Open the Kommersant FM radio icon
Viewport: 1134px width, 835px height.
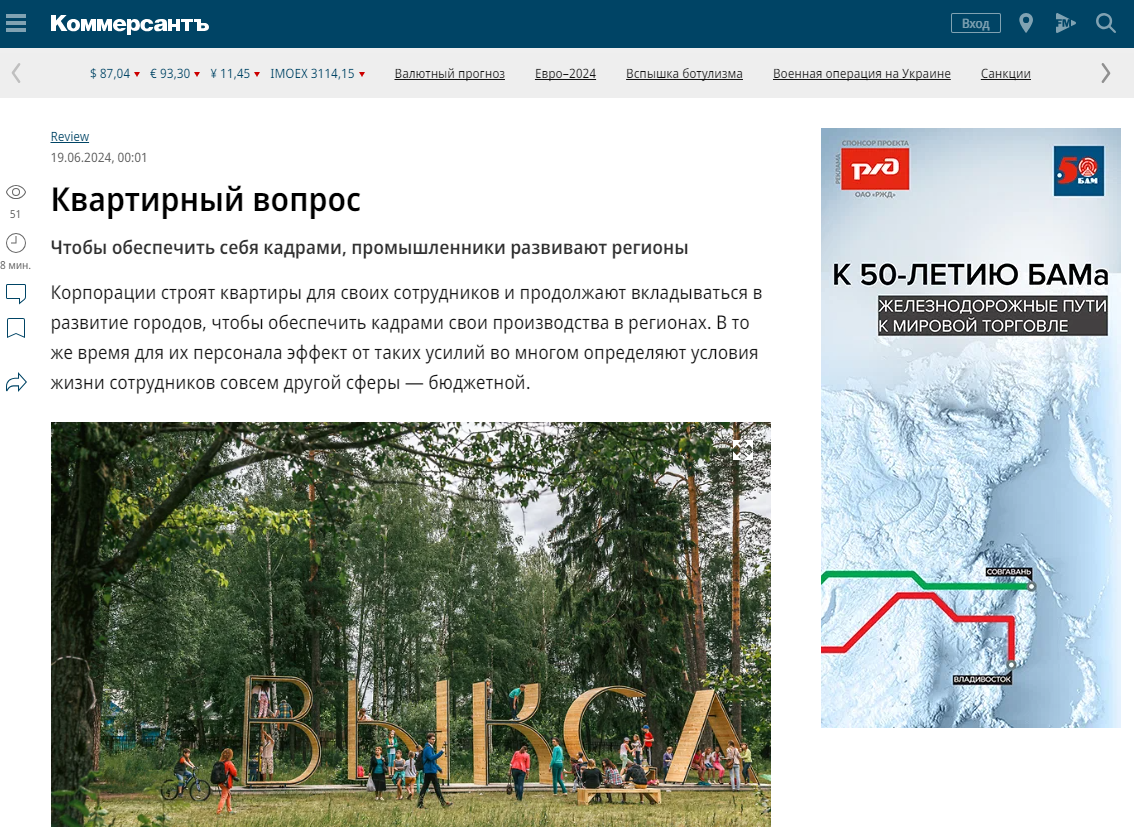click(x=1065, y=24)
